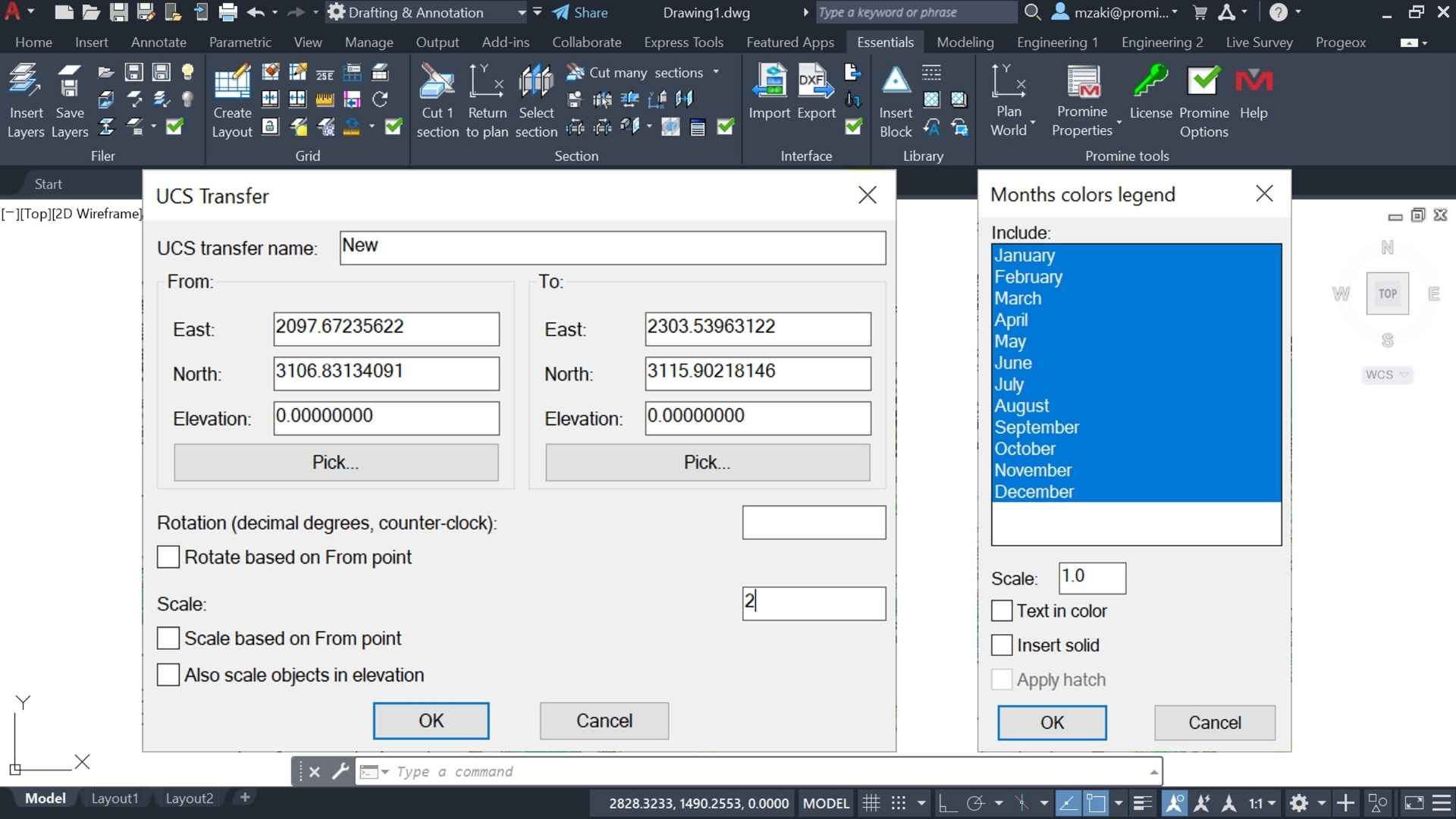Click the Create Layout tool
This screenshot has height=819, width=1456.
tap(231, 99)
